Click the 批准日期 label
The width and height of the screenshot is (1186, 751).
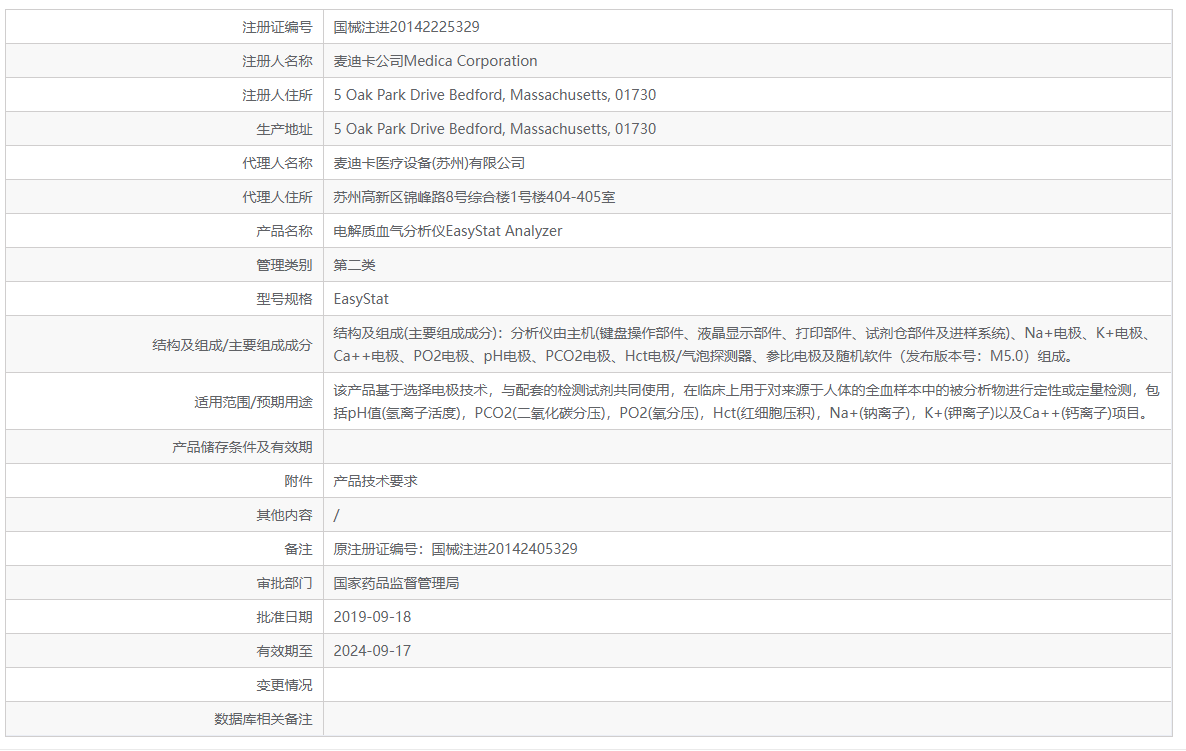coord(284,617)
